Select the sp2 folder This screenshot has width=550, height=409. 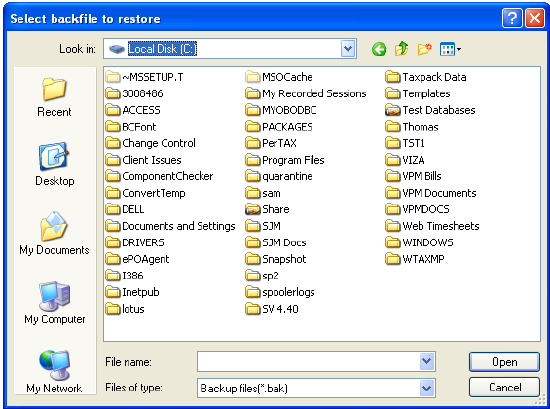(262, 276)
